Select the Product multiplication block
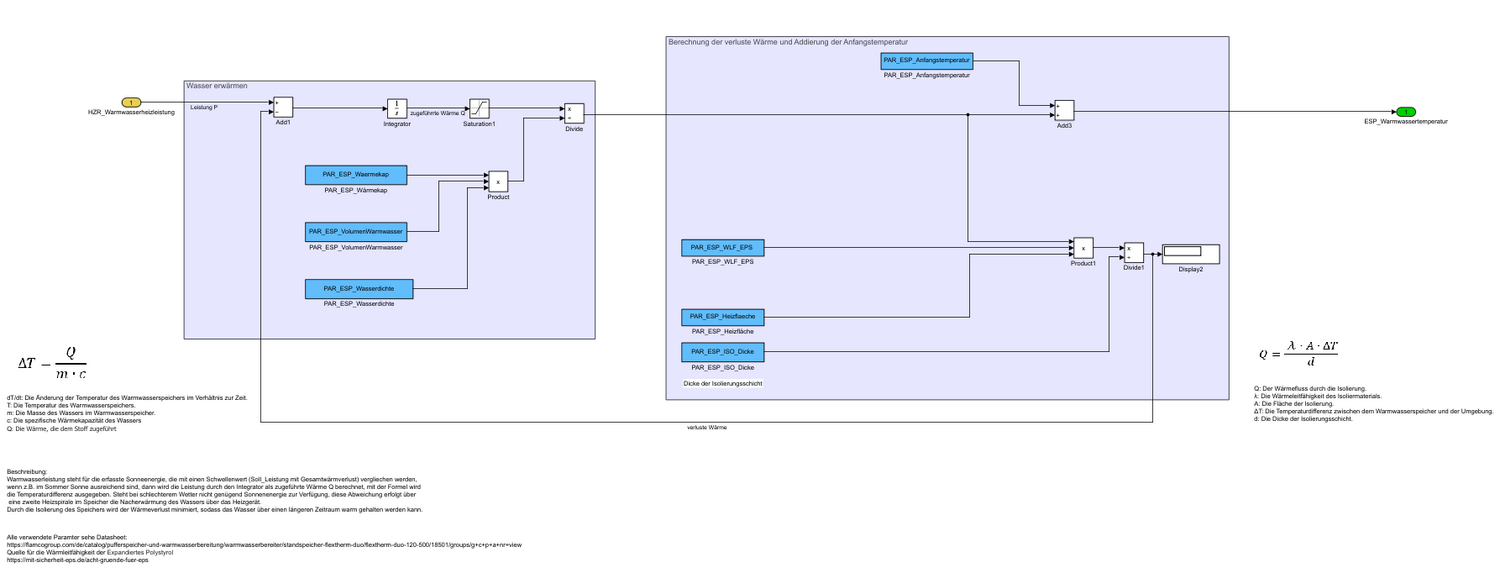1500x573 pixels. tap(498, 181)
